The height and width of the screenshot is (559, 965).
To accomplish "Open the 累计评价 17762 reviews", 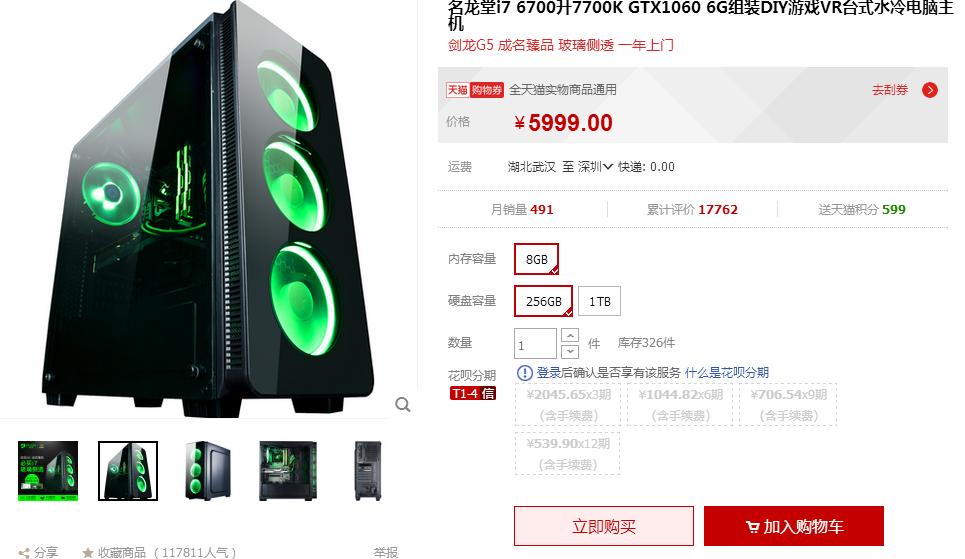I will (692, 209).
